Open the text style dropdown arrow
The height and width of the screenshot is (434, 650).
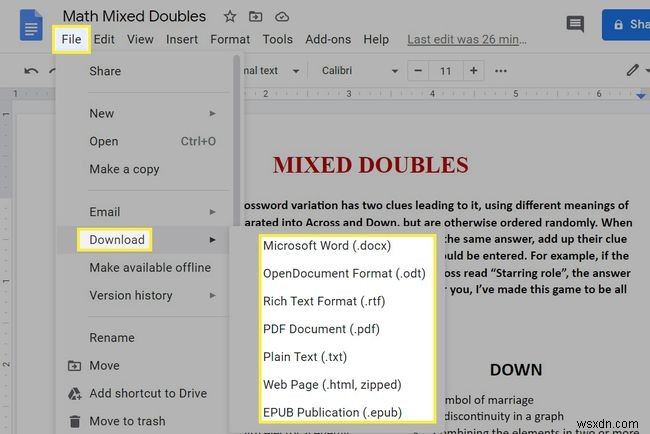pos(296,71)
